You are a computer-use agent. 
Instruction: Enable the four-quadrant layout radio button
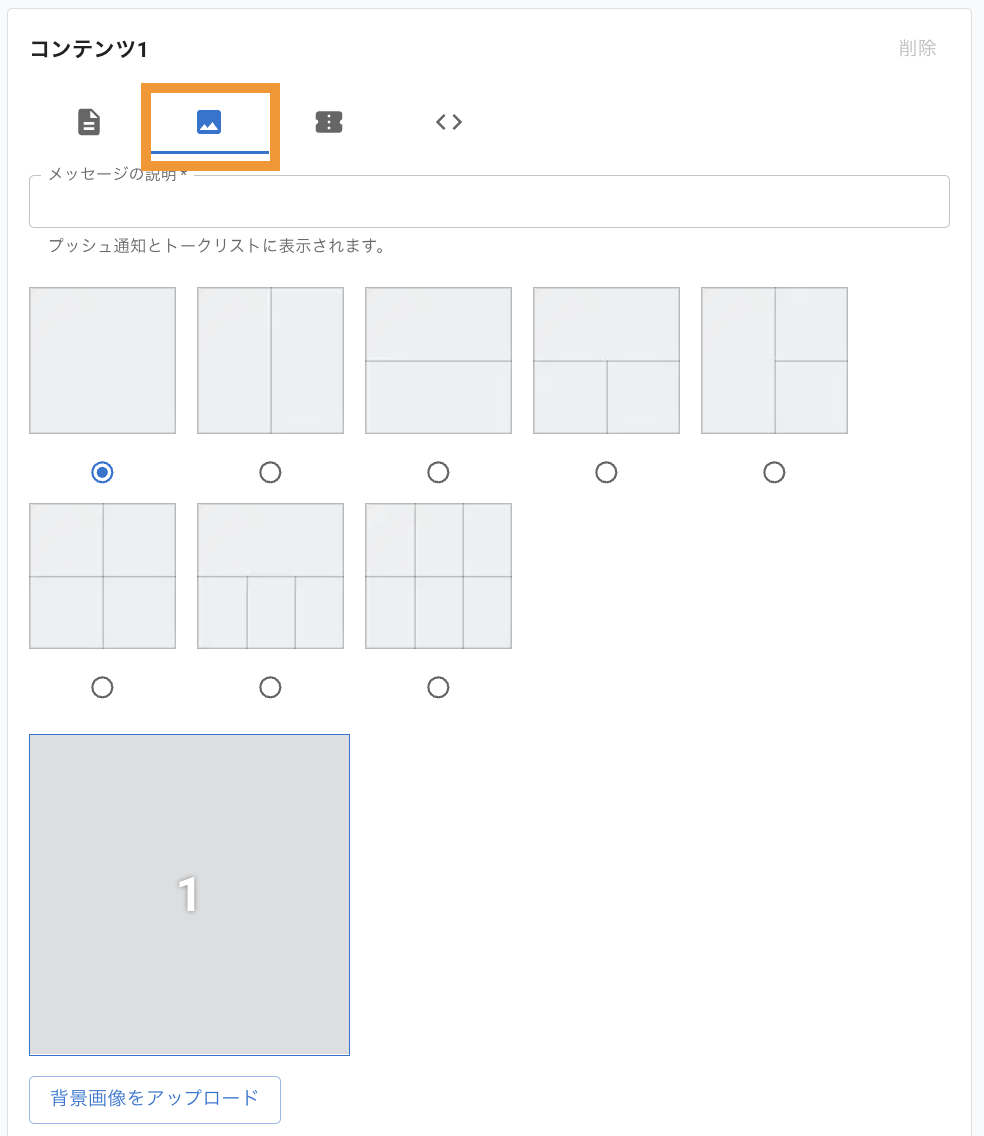pos(102,687)
